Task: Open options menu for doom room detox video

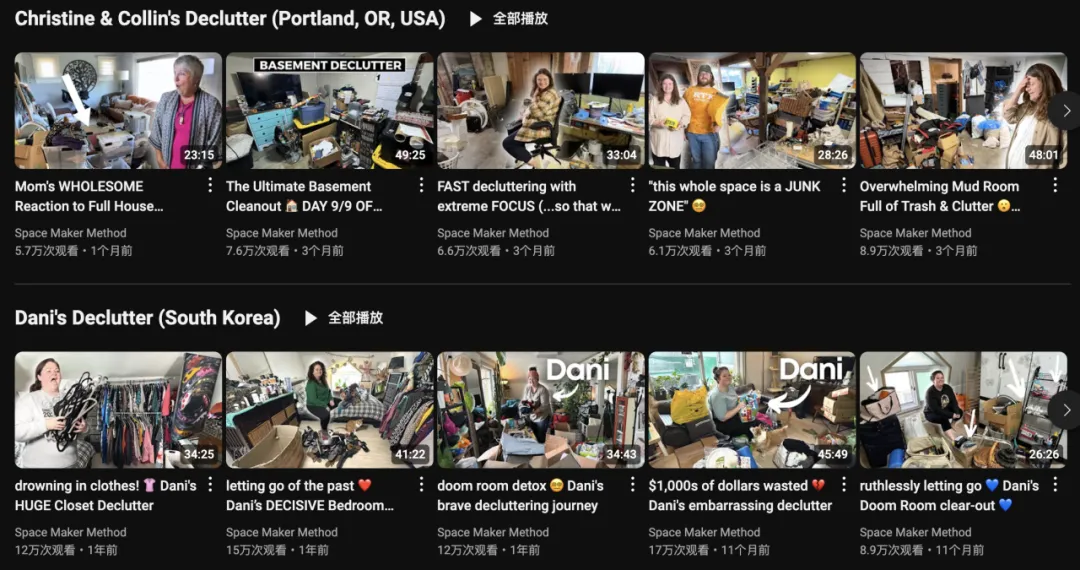Action: pos(632,485)
